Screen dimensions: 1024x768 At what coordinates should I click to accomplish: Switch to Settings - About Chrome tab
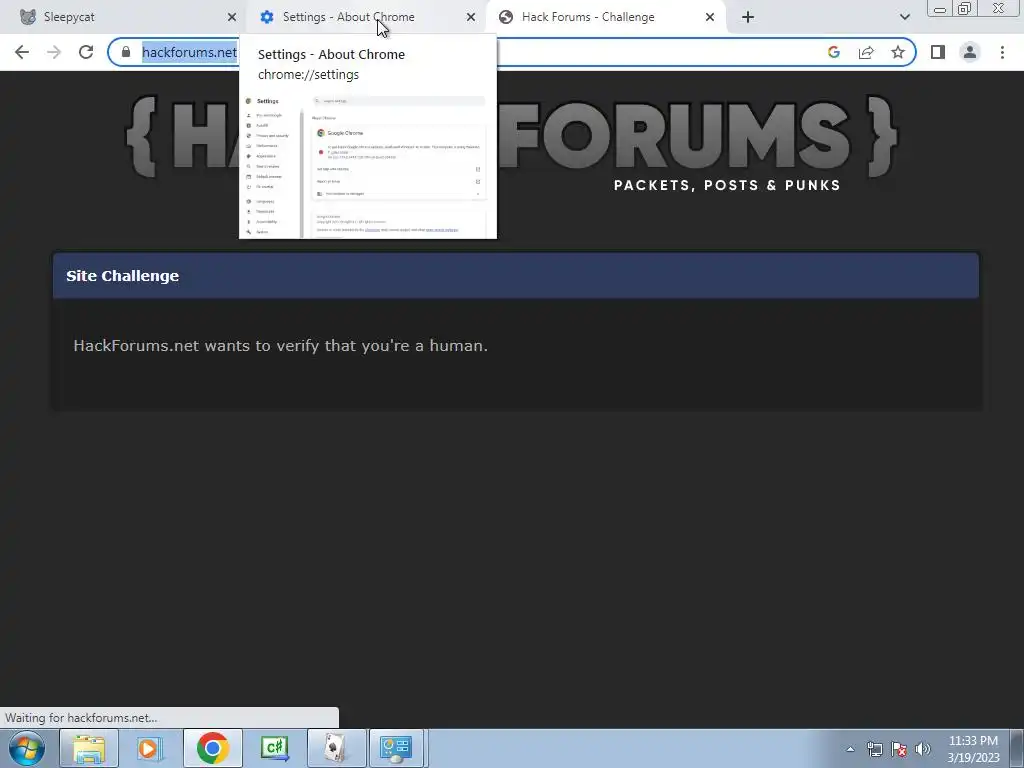tap(366, 17)
